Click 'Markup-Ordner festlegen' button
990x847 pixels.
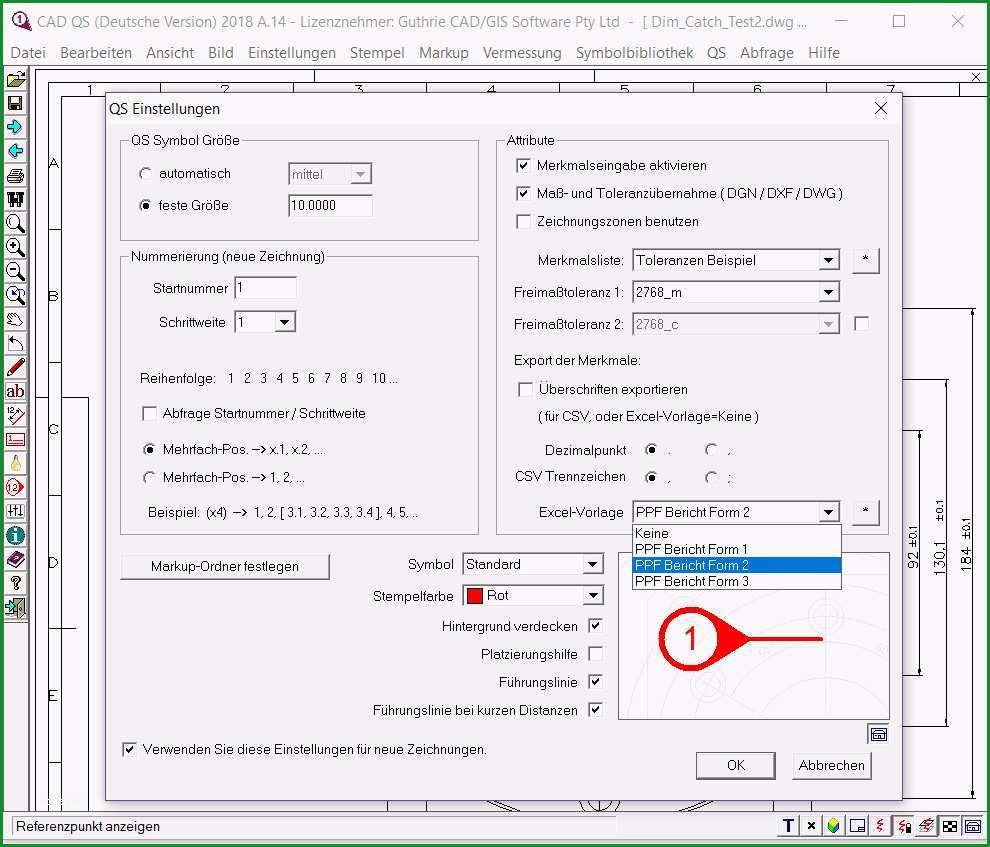225,566
